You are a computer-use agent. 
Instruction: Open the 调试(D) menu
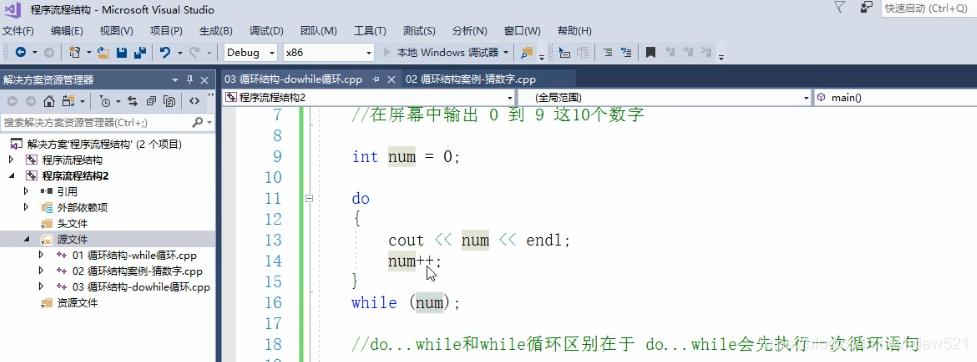tap(267, 31)
